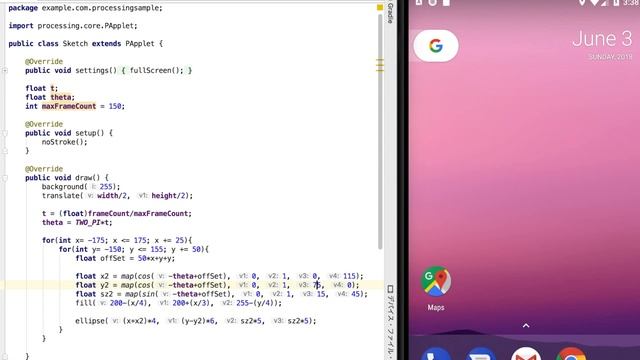Click the value 115 on the x2 line
The width and height of the screenshot is (640, 360).
pos(350,276)
